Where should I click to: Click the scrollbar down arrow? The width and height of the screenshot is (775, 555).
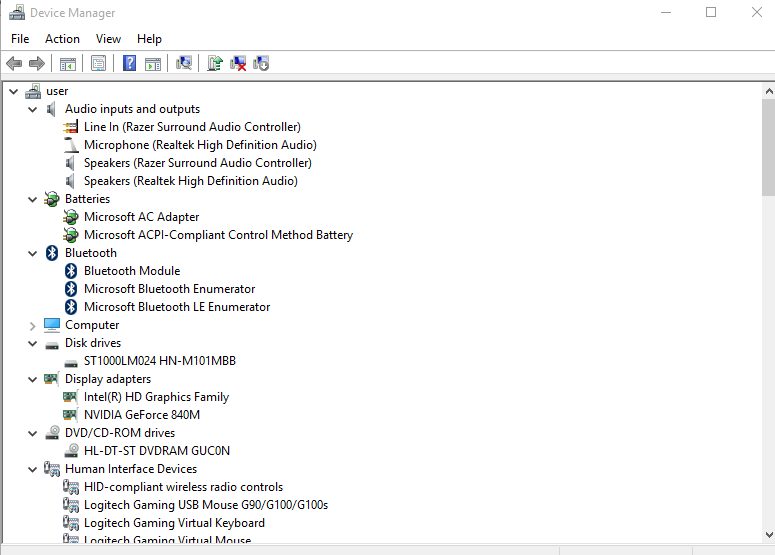click(x=769, y=534)
